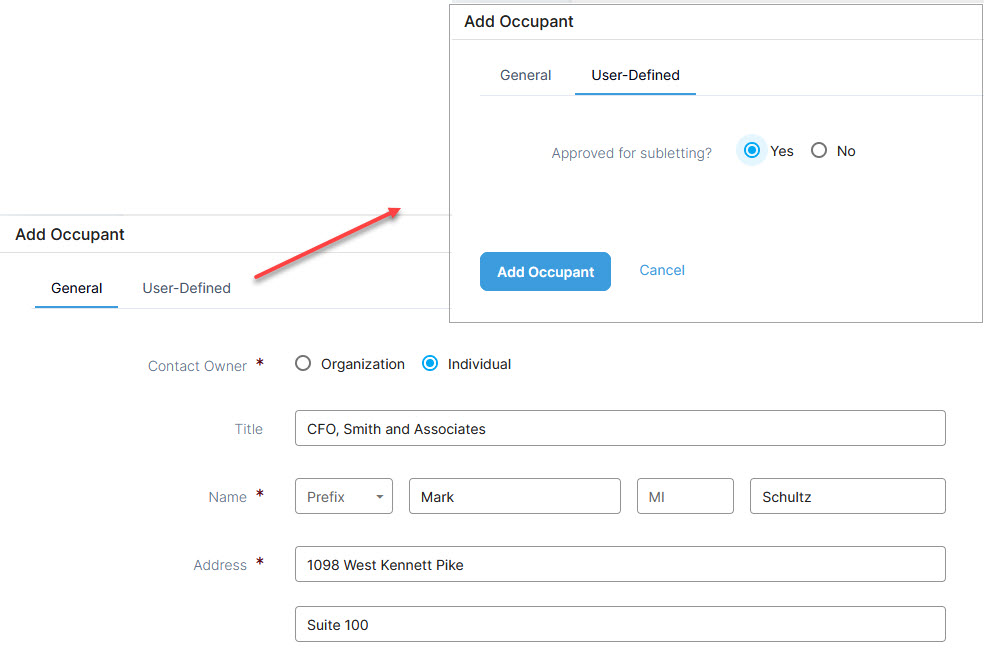Choose No for Approved for subletting
This screenshot has width=984, height=666.
pos(819,151)
